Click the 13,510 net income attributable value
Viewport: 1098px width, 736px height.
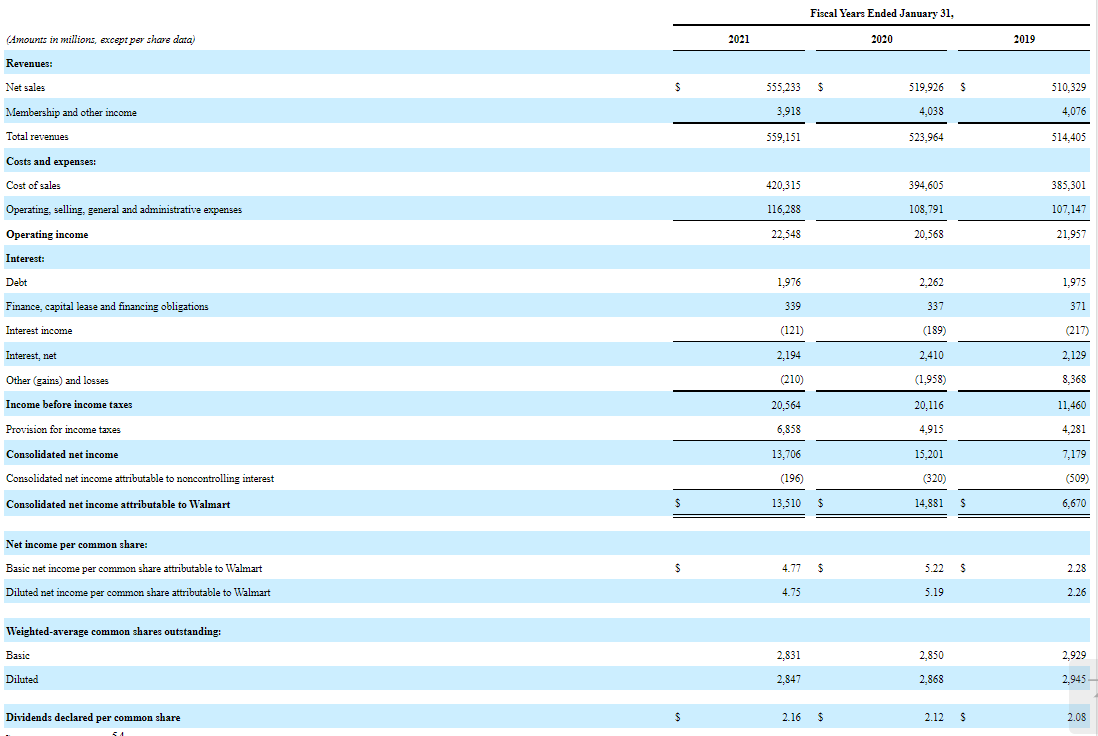(x=781, y=504)
